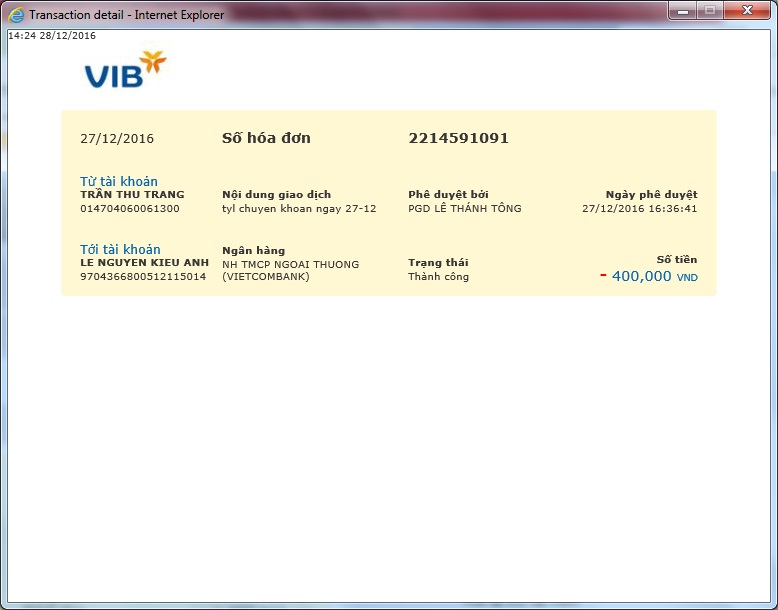Image resolution: width=778 pixels, height=610 pixels.
Task: Click invoice number 2214591091
Action: click(458, 138)
